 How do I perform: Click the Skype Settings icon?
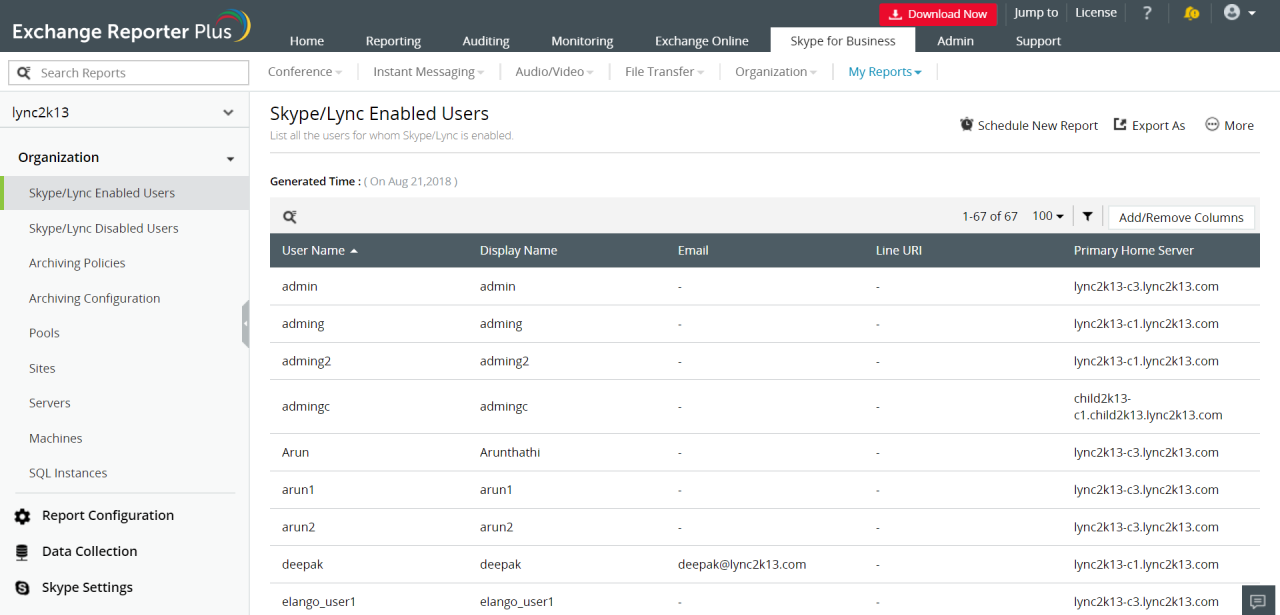click(x=22, y=588)
